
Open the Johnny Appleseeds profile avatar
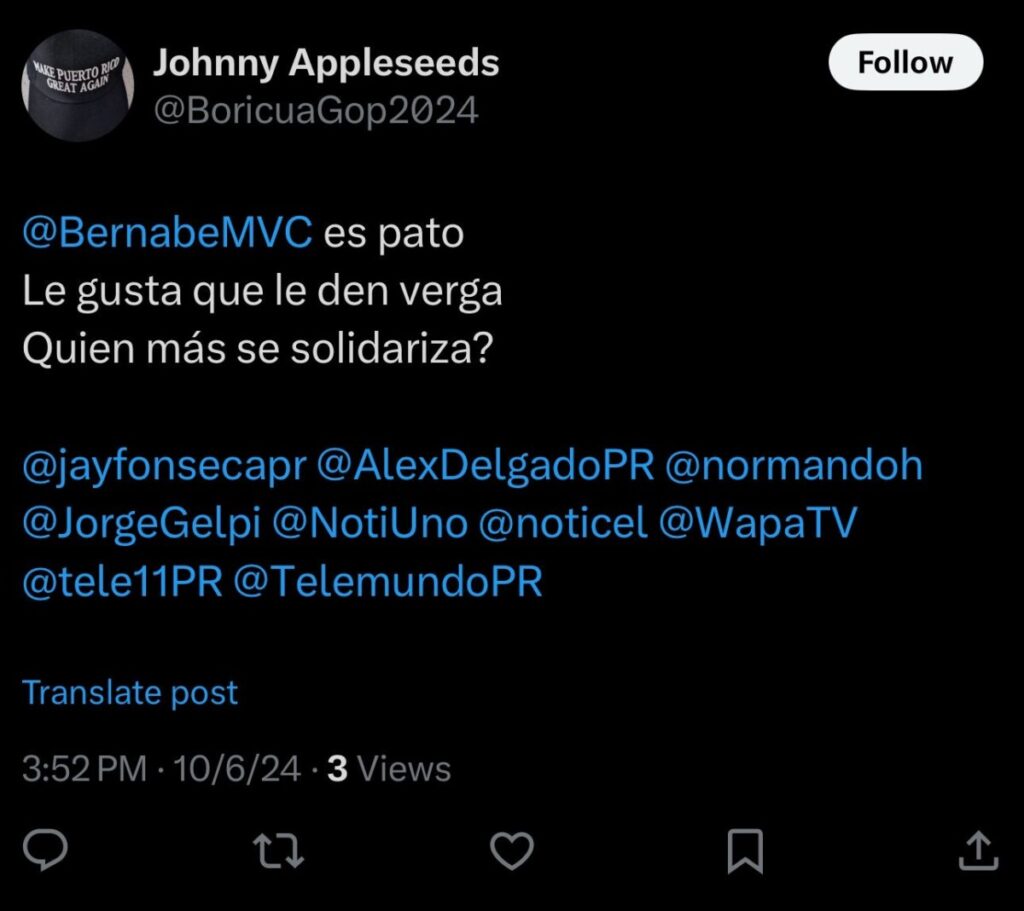78,86
